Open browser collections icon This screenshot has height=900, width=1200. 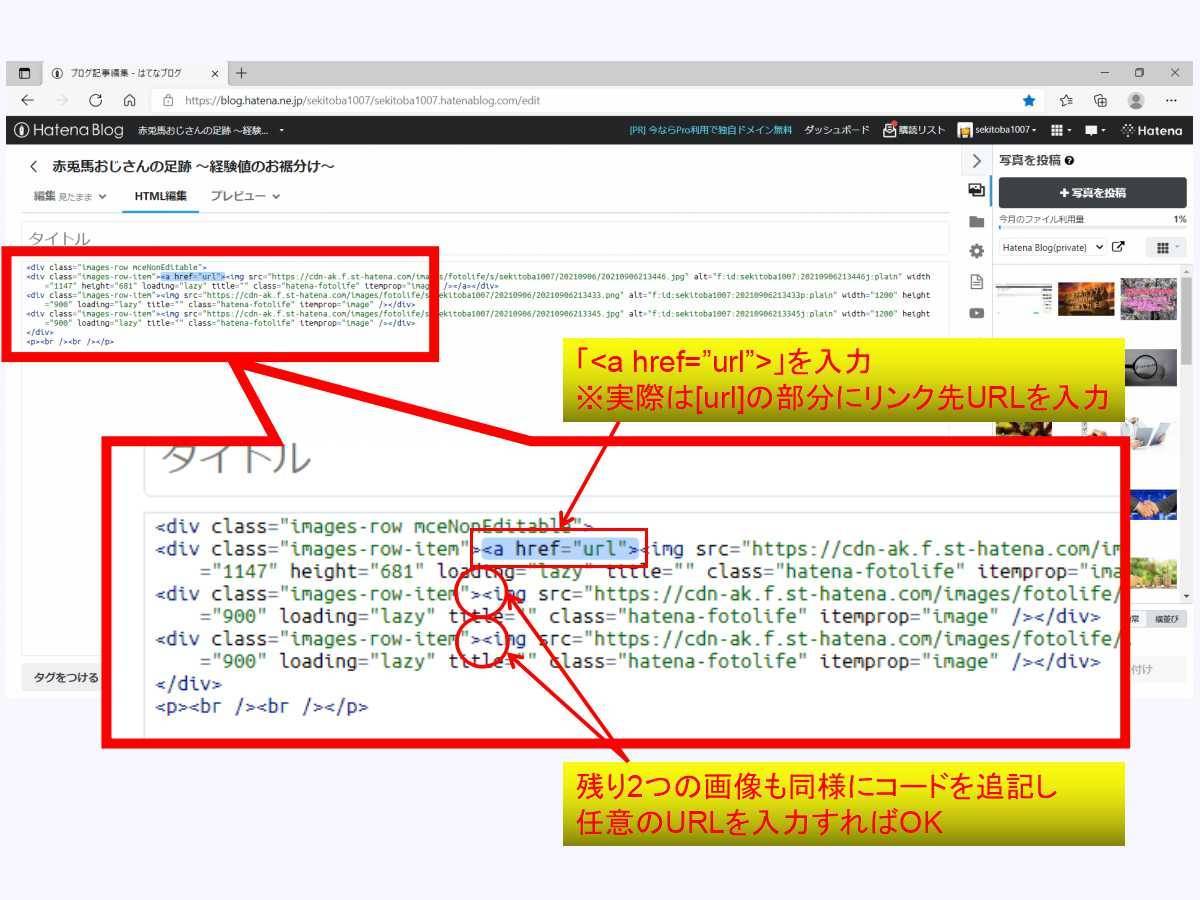[1100, 100]
